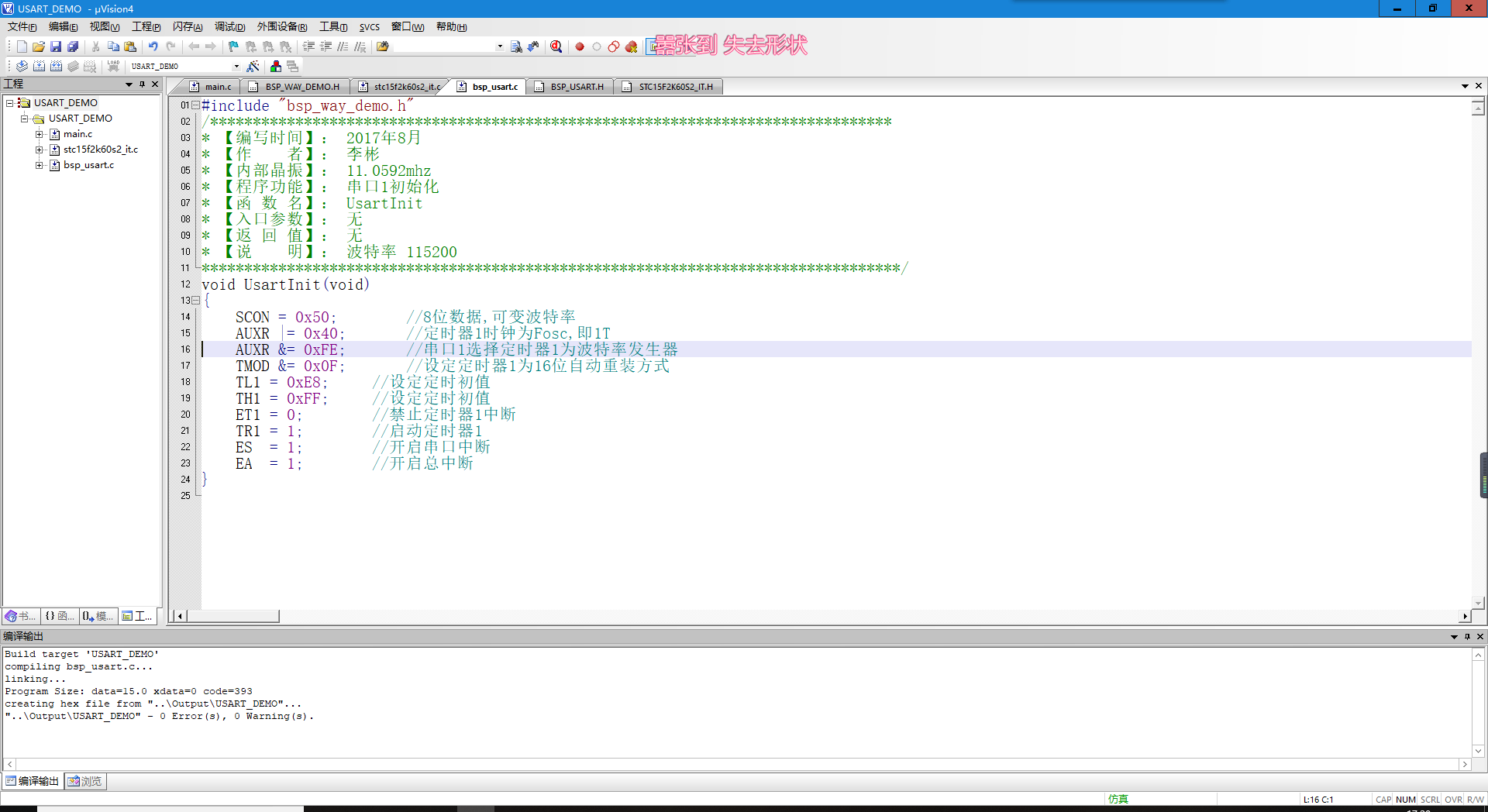This screenshot has height=812, width=1488.
Task: Open the find text combo box dropdown
Action: tap(500, 46)
